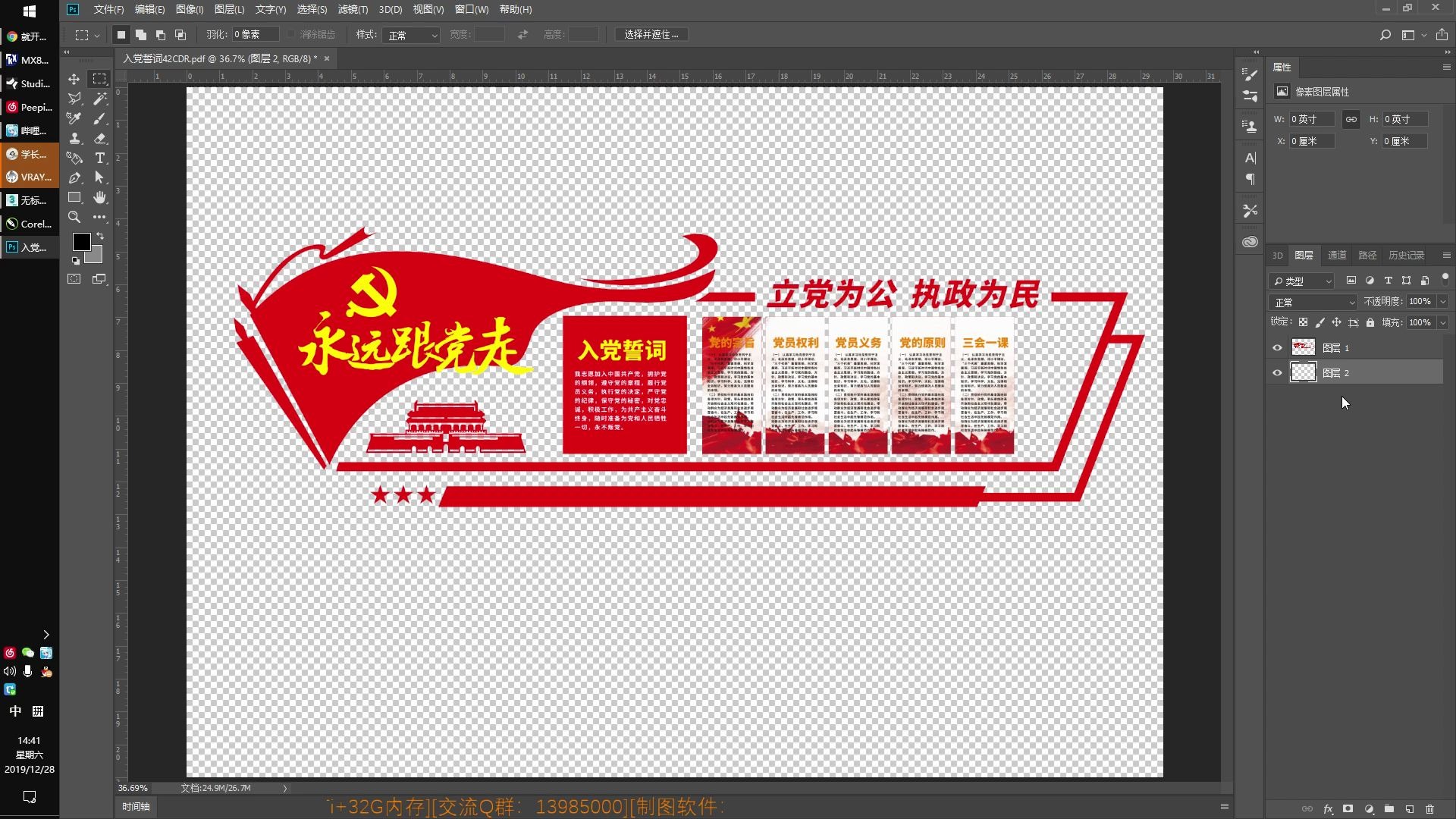Reset to default foreground/background colors

[x=76, y=260]
